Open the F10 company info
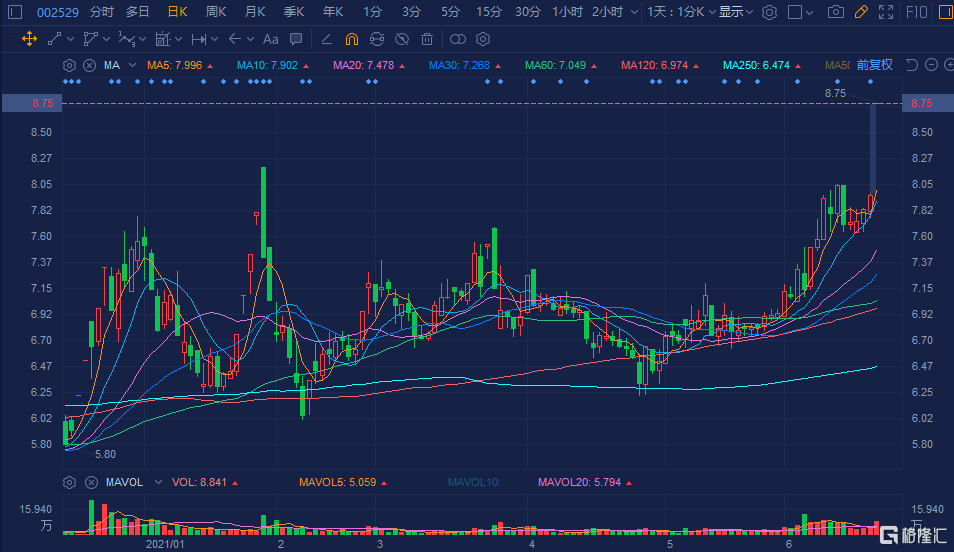Image resolution: width=954 pixels, height=552 pixels. [x=917, y=12]
